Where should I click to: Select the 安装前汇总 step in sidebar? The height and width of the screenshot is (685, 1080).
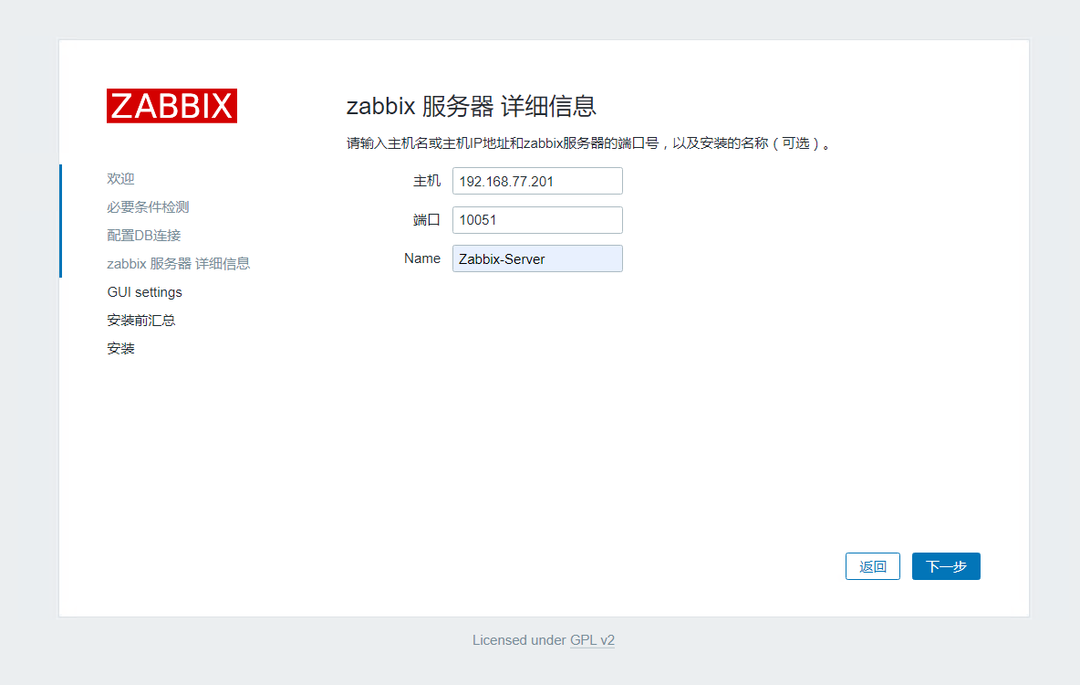(141, 320)
